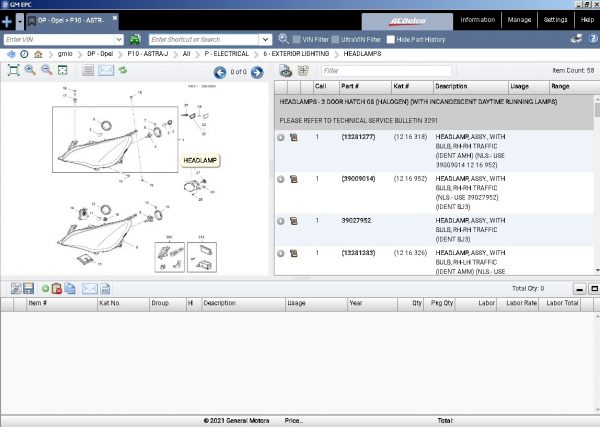Expand the Shortcut or Search dropdown arrow
Image resolution: width=600 pixels, height=427 pixels.
click(265, 39)
